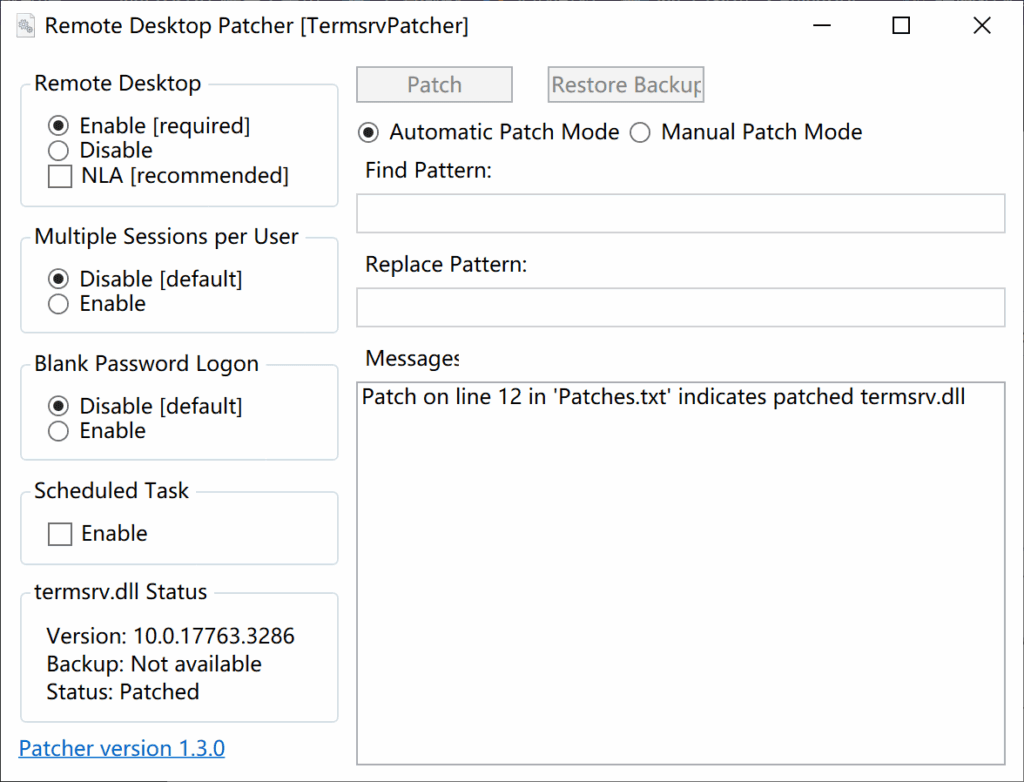Minimize the Remote Desktop Patcher window
The height and width of the screenshot is (782, 1024).
click(x=821, y=25)
